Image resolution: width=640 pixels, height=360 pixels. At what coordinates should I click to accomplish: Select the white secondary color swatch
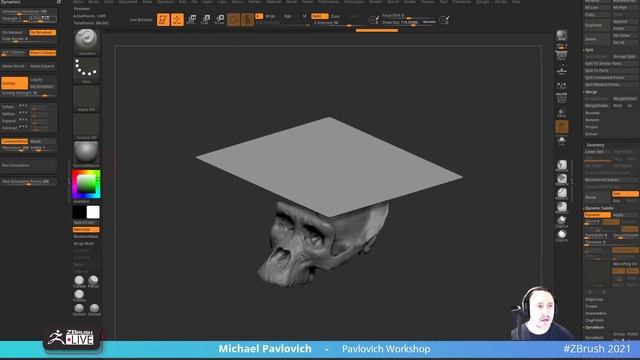pos(93,212)
